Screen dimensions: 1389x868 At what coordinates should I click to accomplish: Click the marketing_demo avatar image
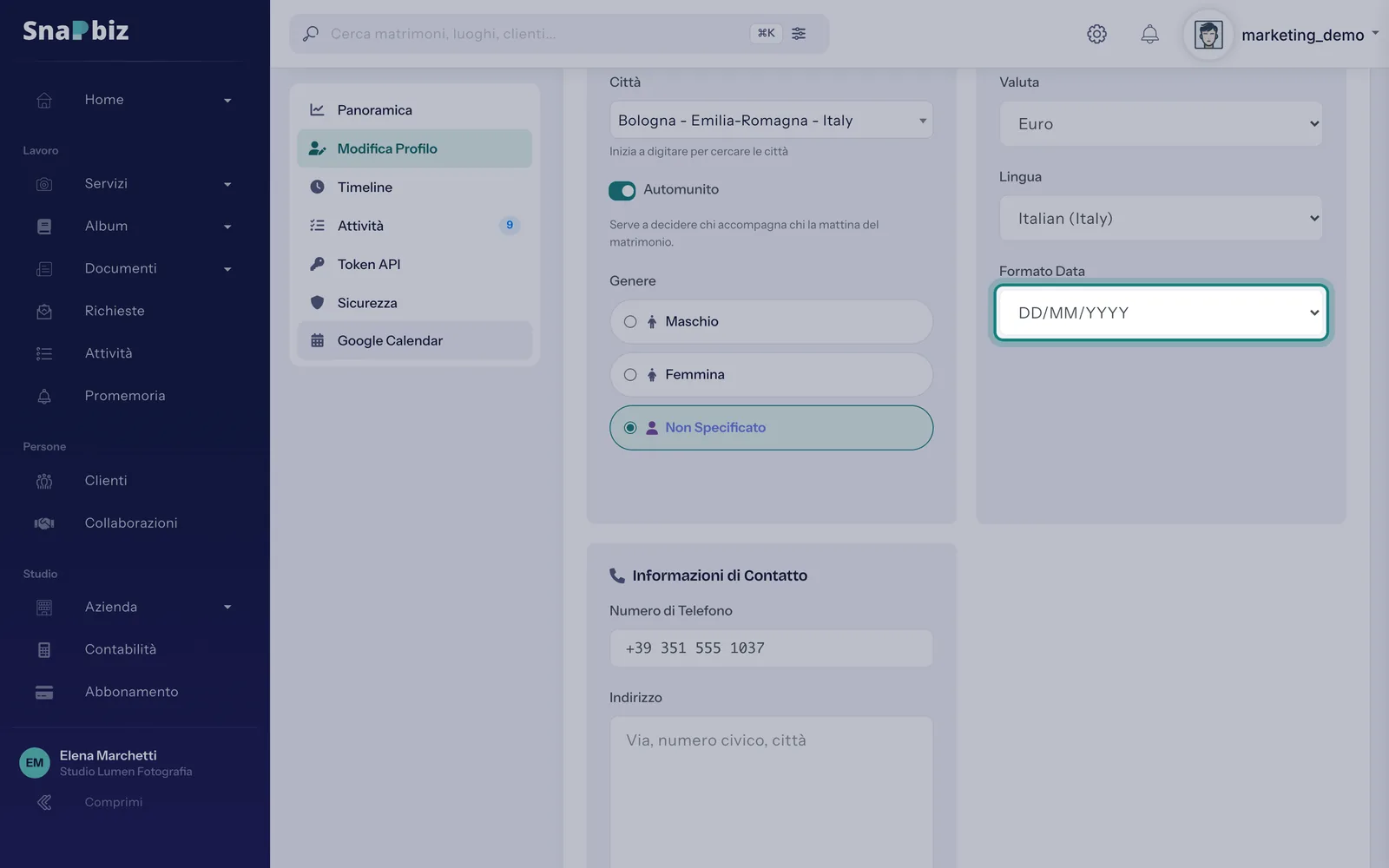pyautogui.click(x=1208, y=35)
